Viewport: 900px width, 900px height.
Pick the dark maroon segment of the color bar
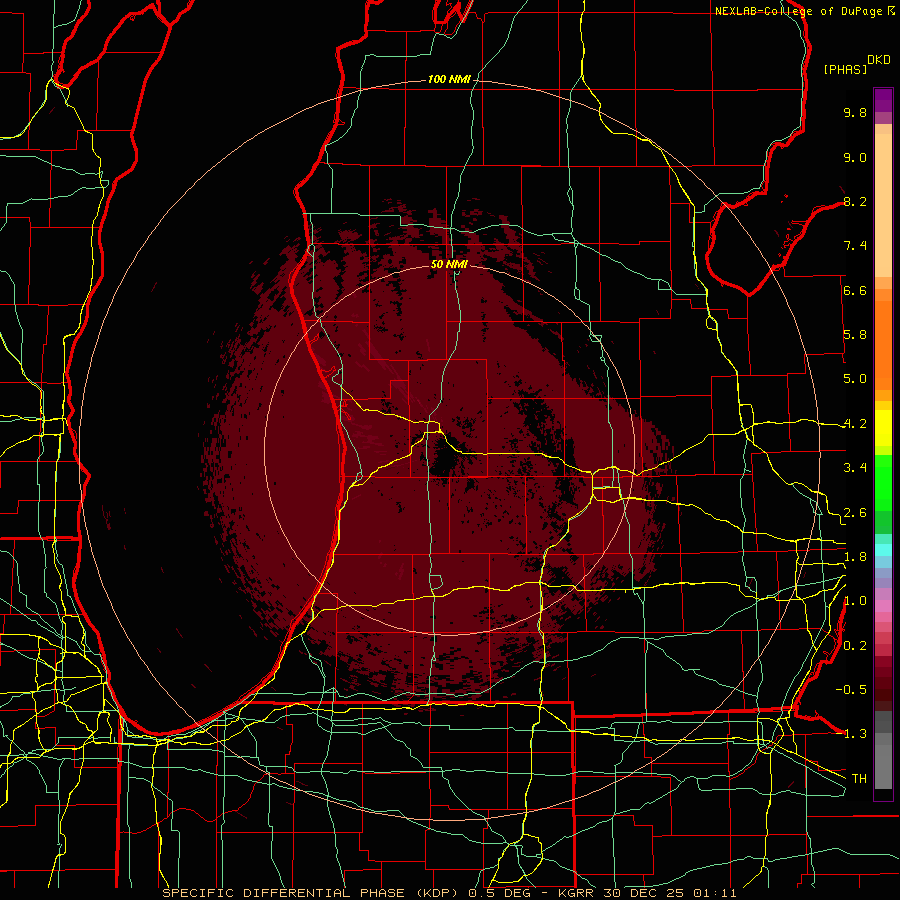tap(883, 695)
